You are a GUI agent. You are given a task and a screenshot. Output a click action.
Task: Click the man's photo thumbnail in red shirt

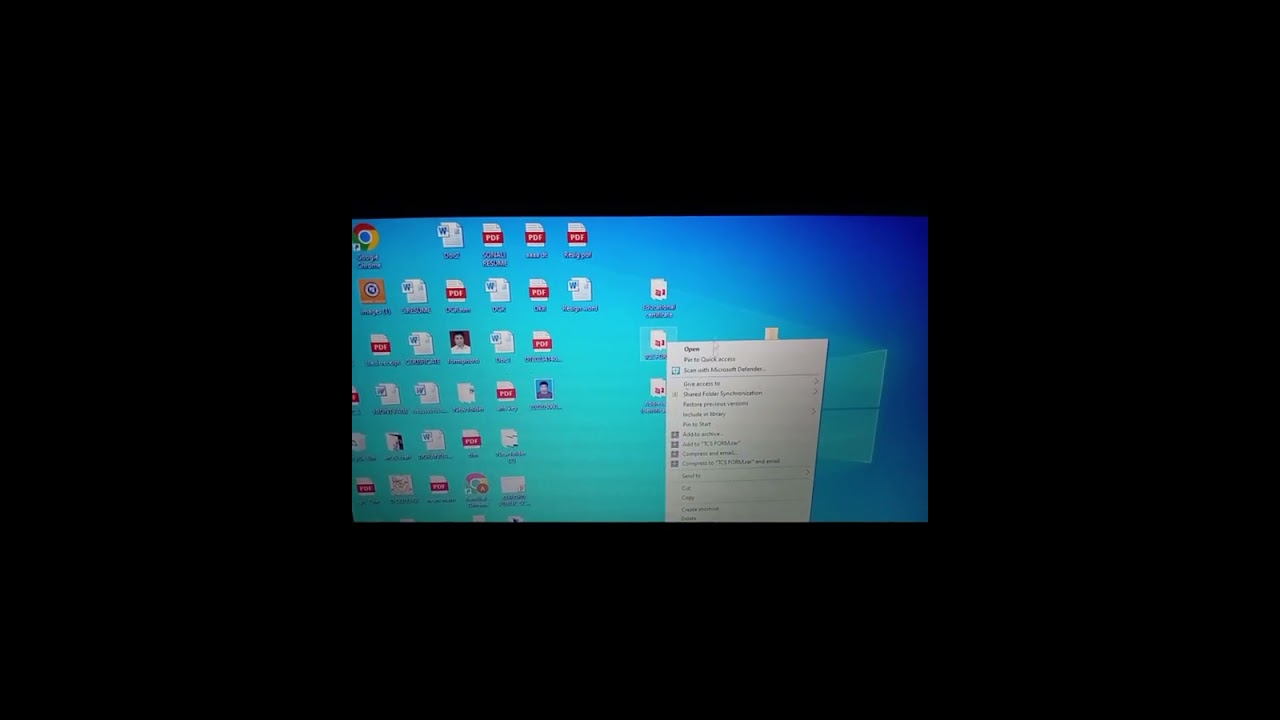(x=460, y=343)
